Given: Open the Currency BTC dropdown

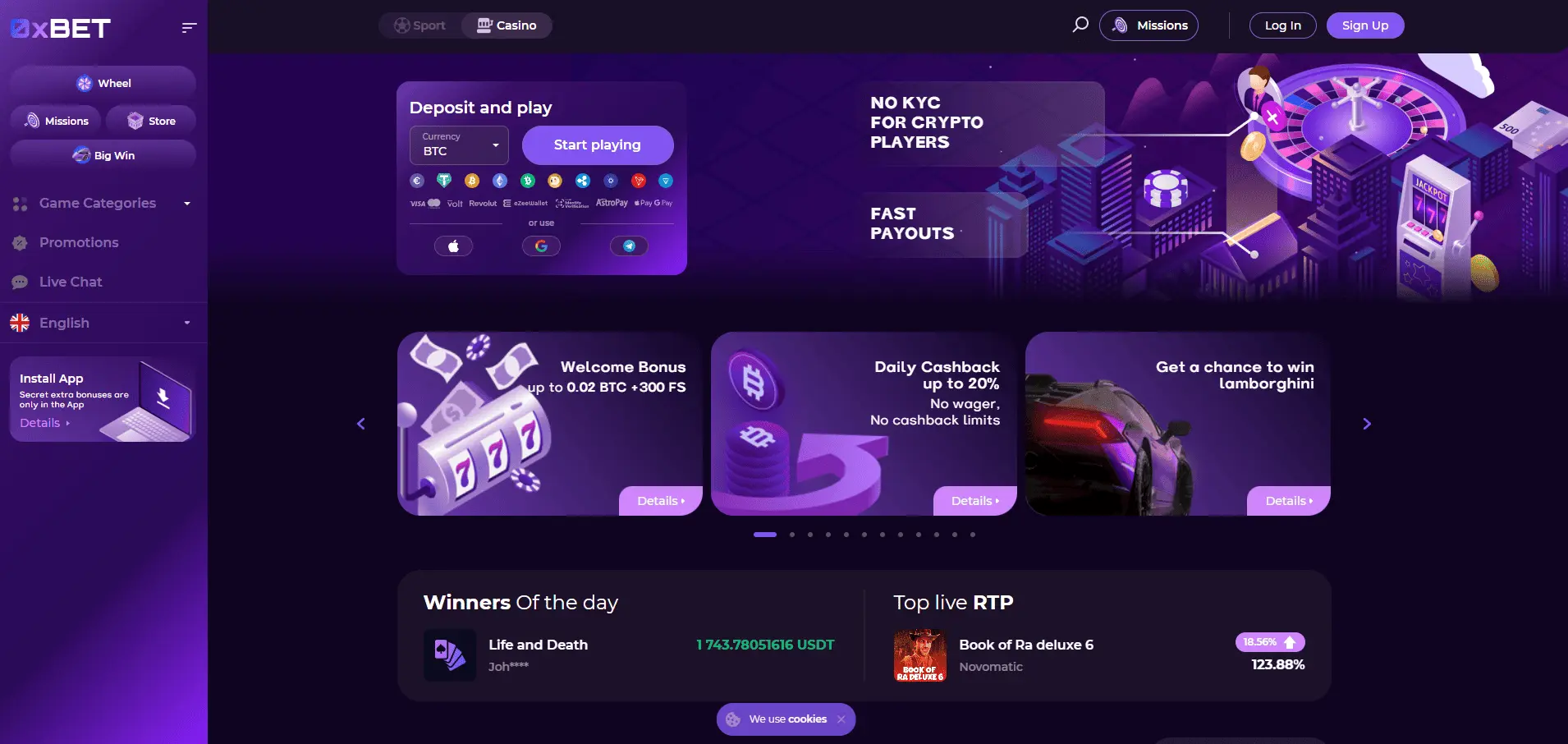Looking at the screenshot, I should click(x=459, y=145).
